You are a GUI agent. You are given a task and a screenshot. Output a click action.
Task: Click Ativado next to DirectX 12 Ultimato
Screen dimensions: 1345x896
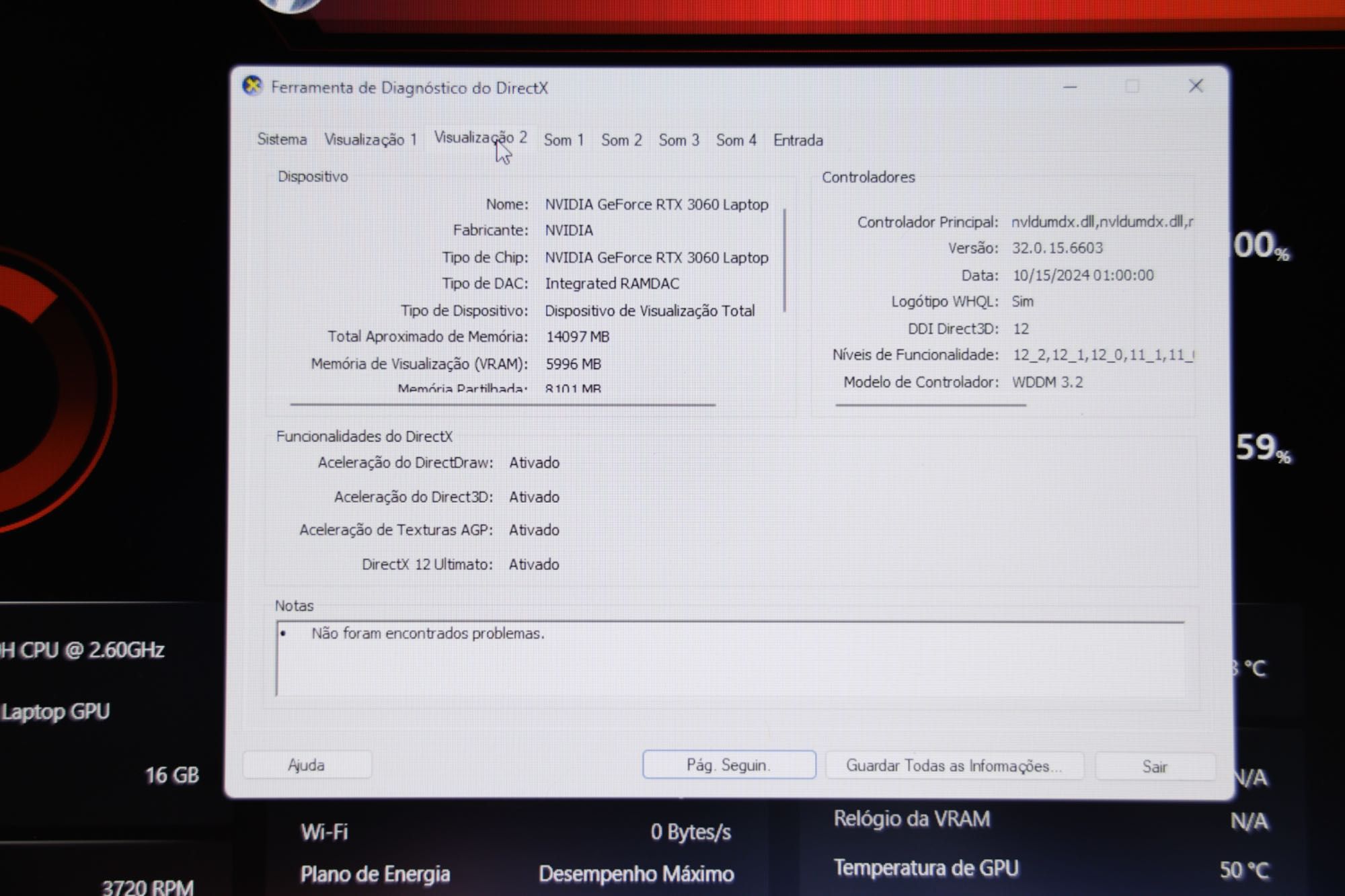click(x=533, y=564)
